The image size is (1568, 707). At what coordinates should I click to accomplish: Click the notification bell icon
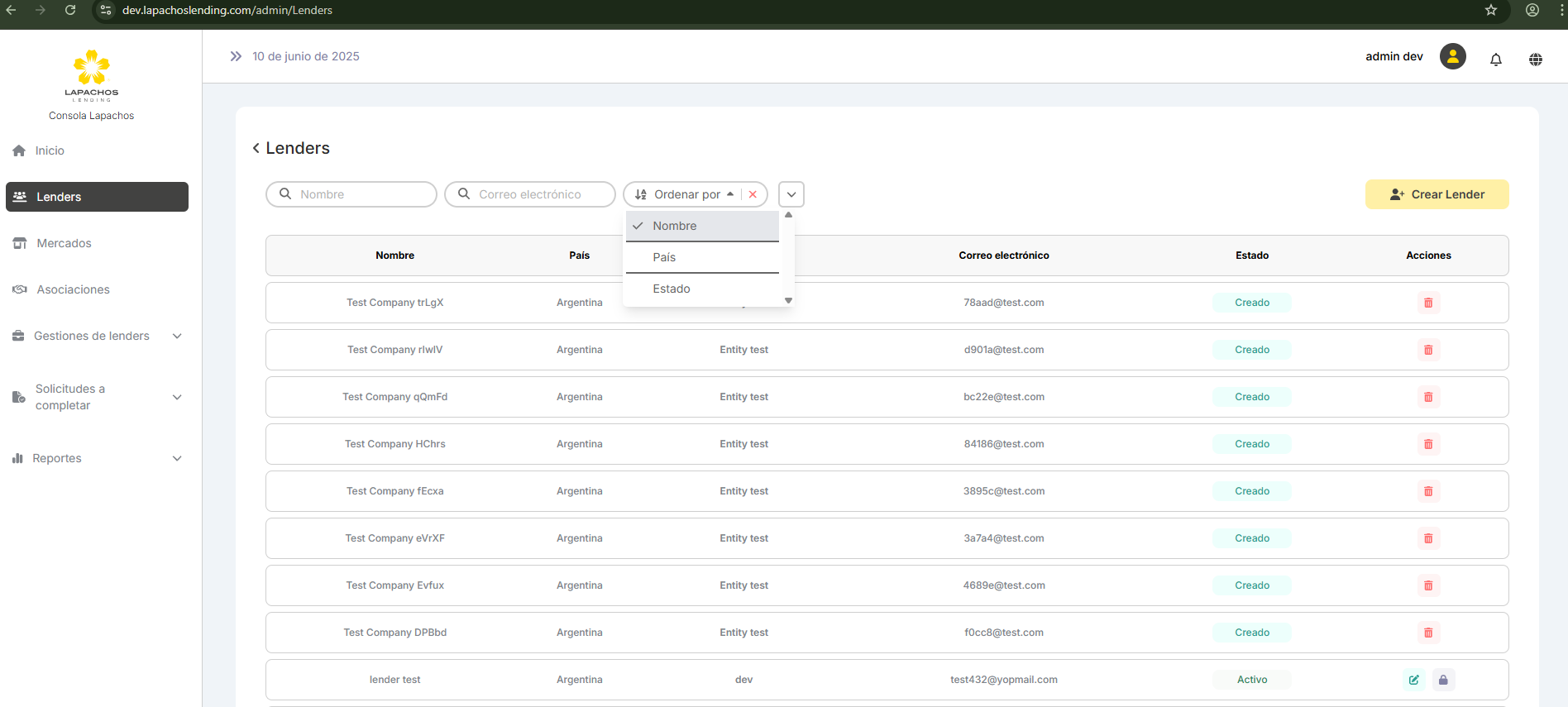point(1495,59)
